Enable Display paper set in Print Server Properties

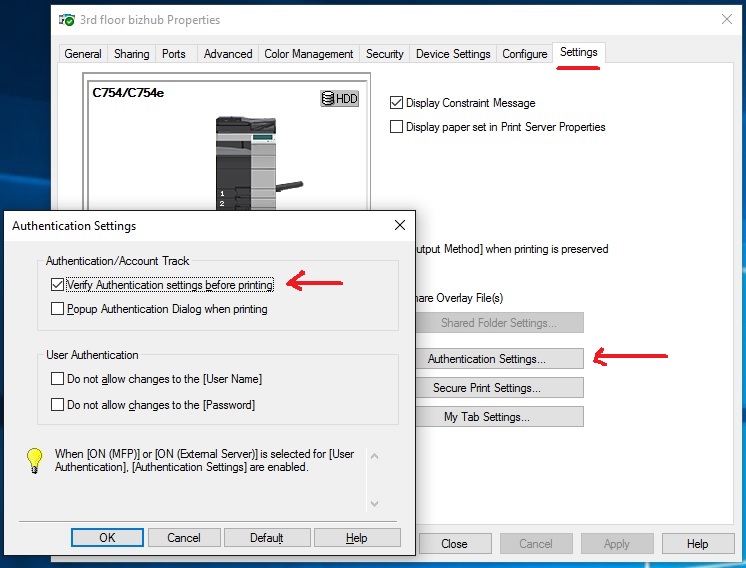point(397,127)
